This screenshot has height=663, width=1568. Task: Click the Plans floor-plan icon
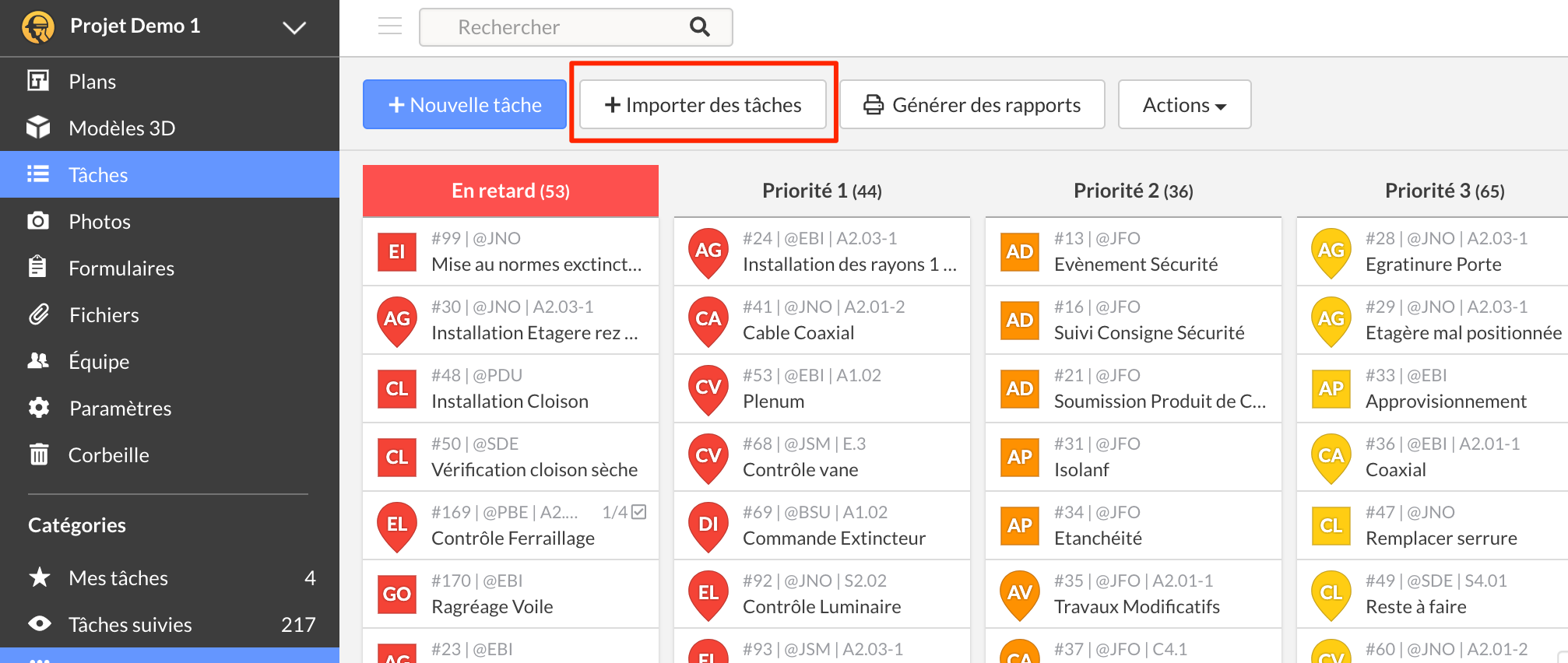click(38, 81)
